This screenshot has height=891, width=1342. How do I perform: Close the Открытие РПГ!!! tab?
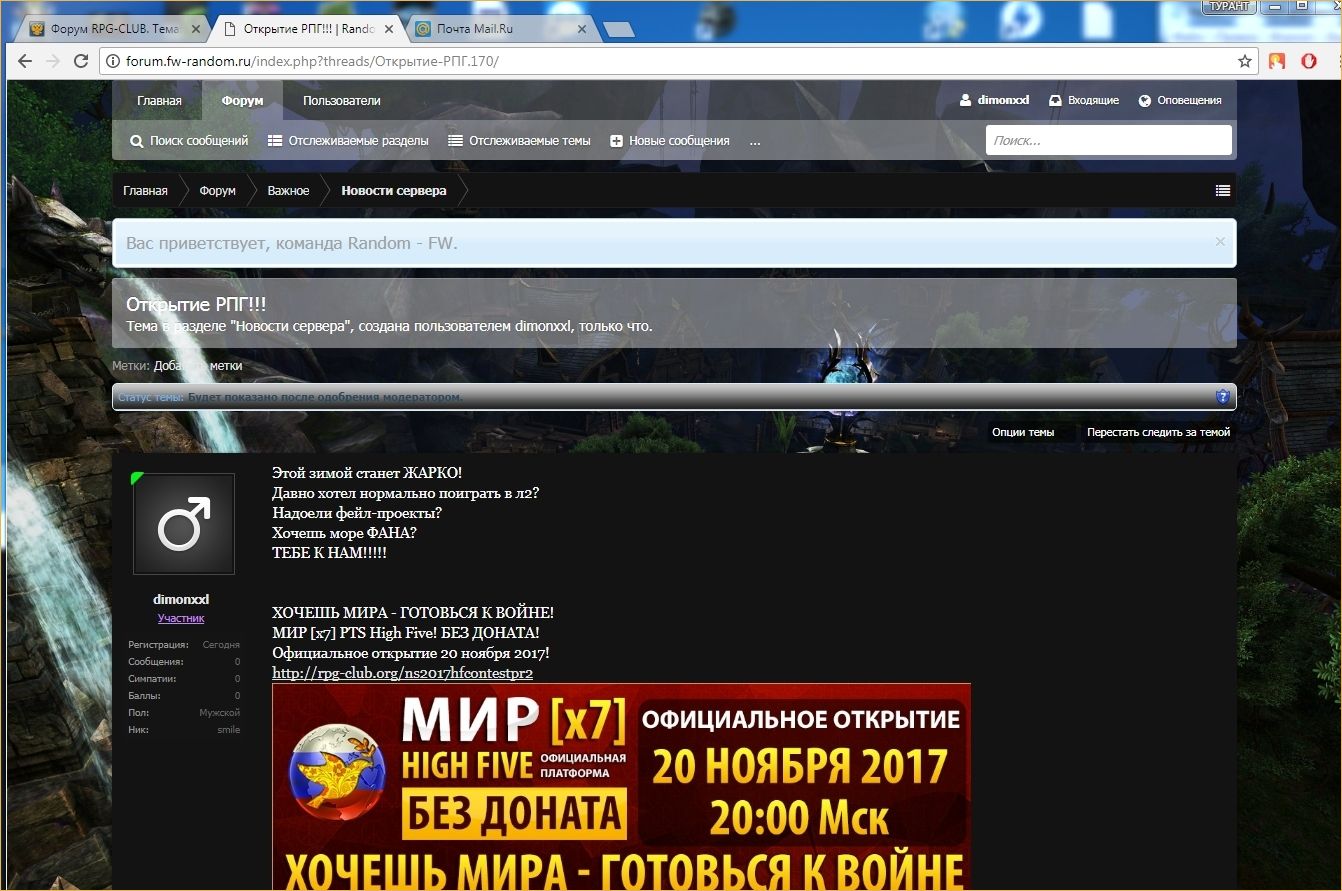pyautogui.click(x=389, y=30)
